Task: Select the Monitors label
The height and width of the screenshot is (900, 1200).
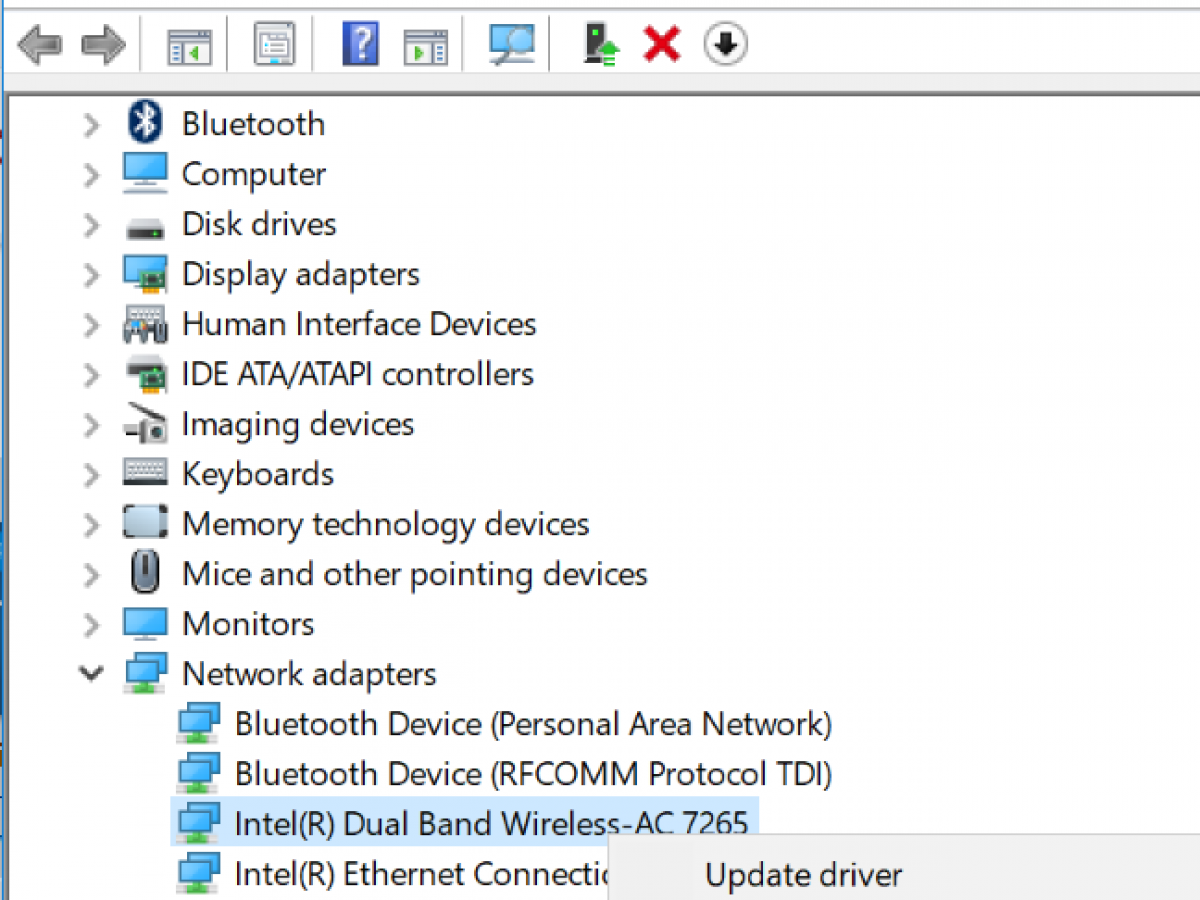Action: pyautogui.click(x=248, y=624)
